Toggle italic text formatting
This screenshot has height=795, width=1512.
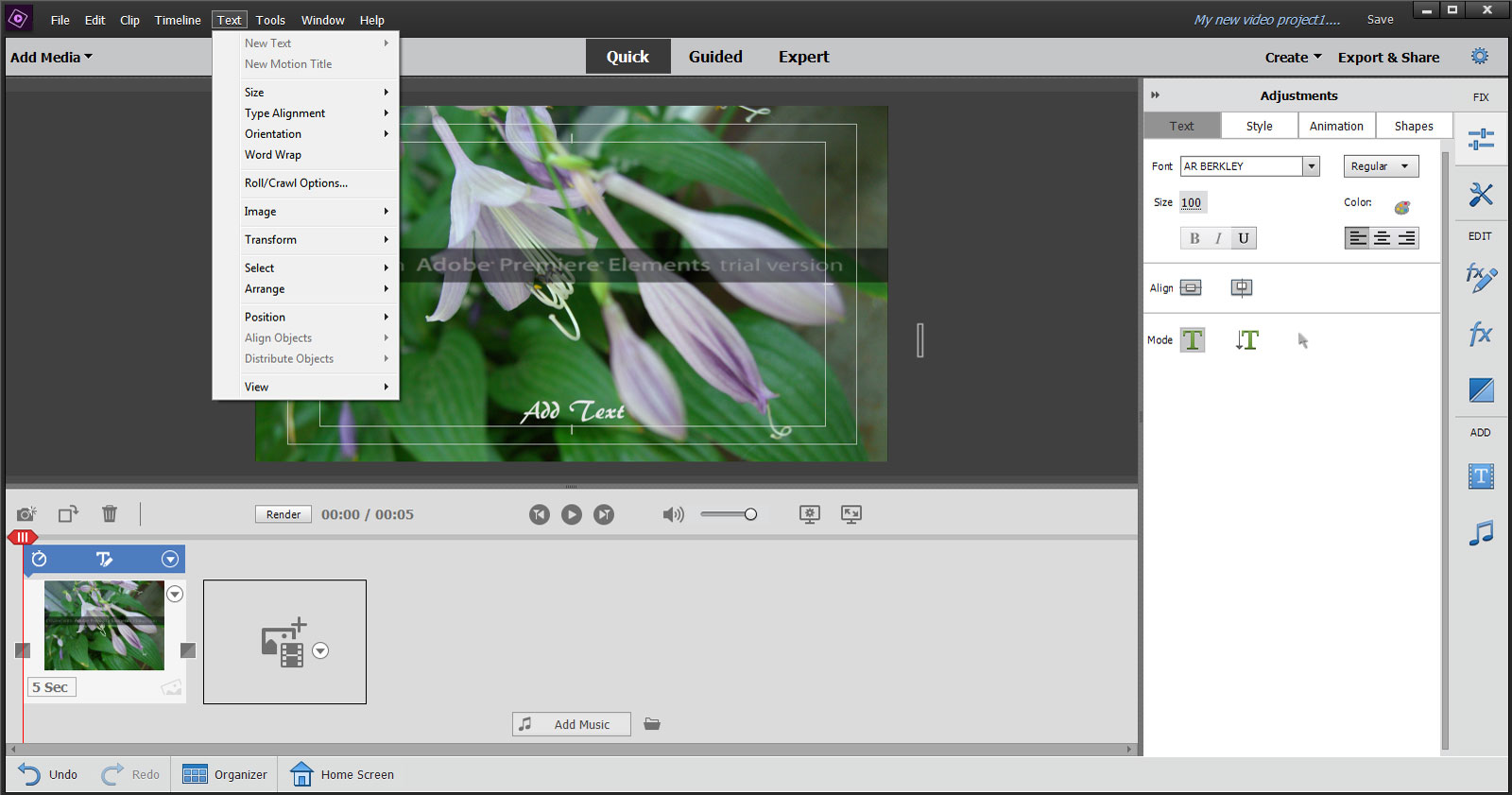tap(1219, 238)
